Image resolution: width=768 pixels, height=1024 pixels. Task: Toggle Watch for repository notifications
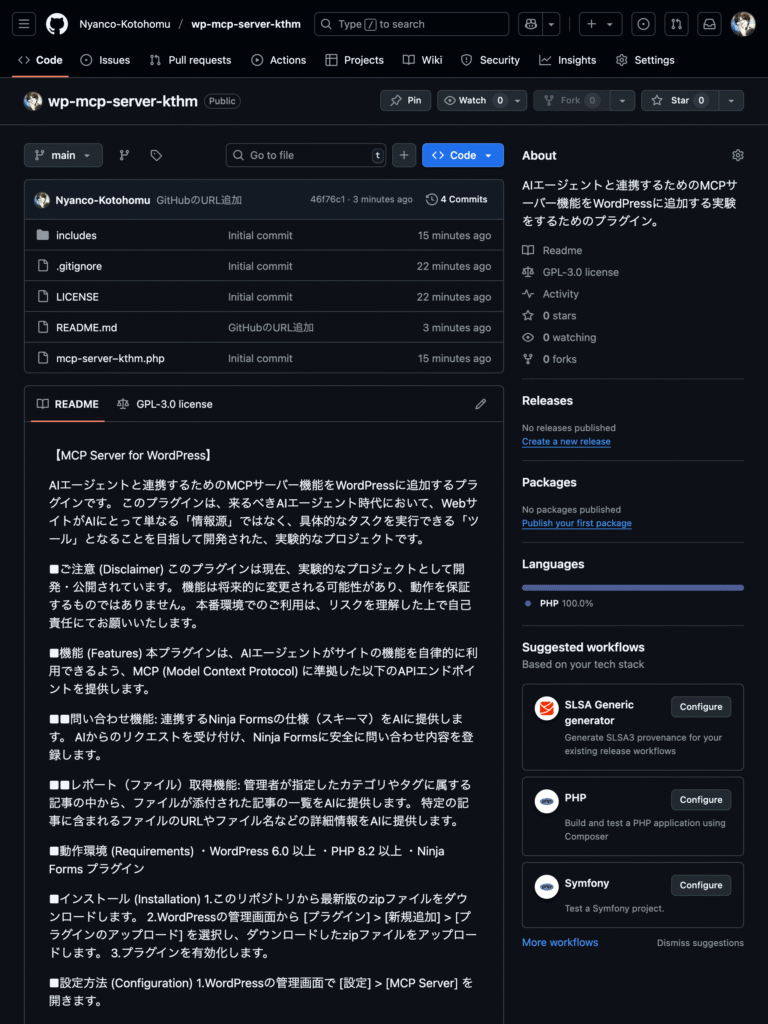point(475,100)
